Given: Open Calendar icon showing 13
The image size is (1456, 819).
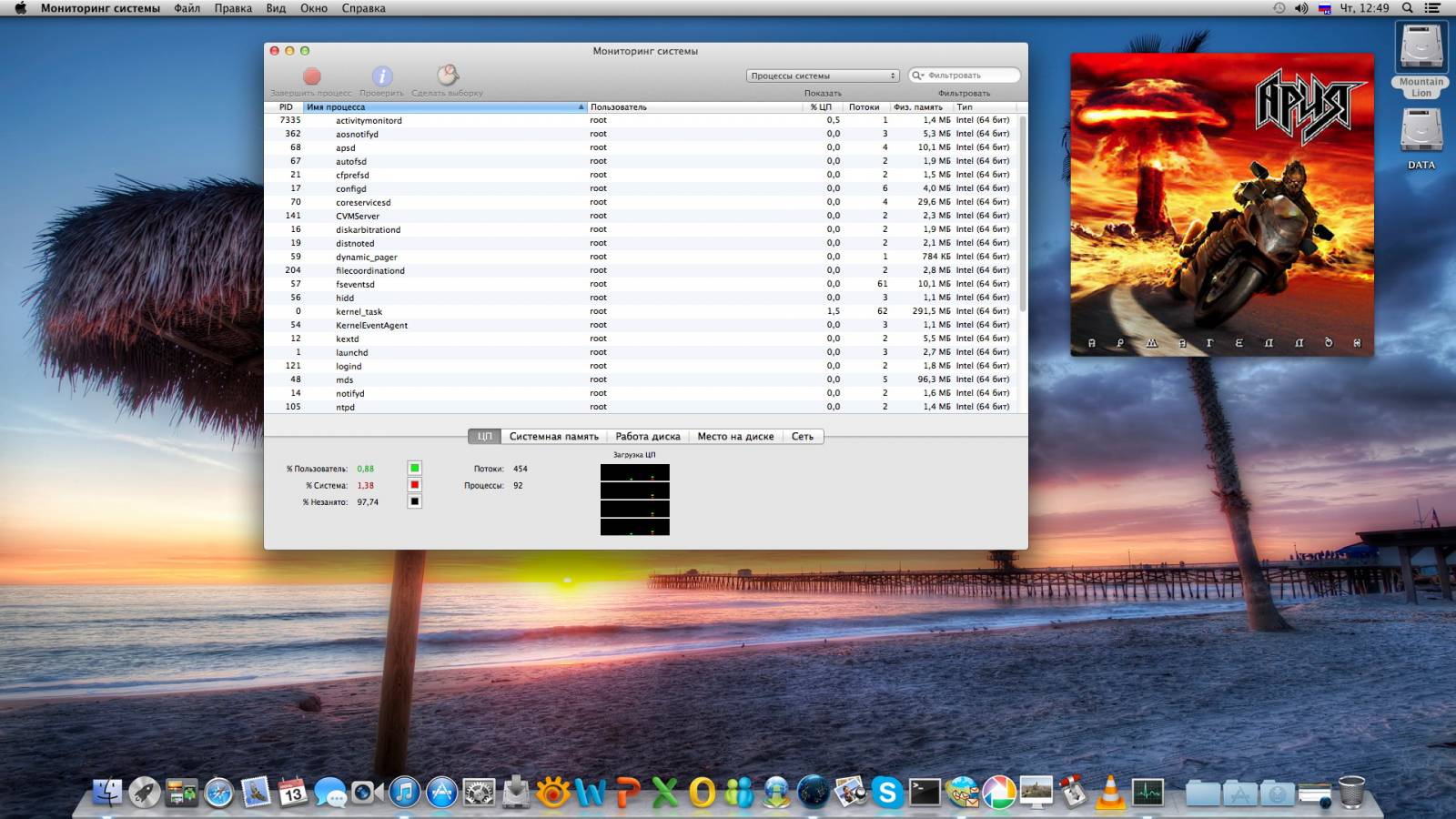Looking at the screenshot, I should [x=293, y=793].
